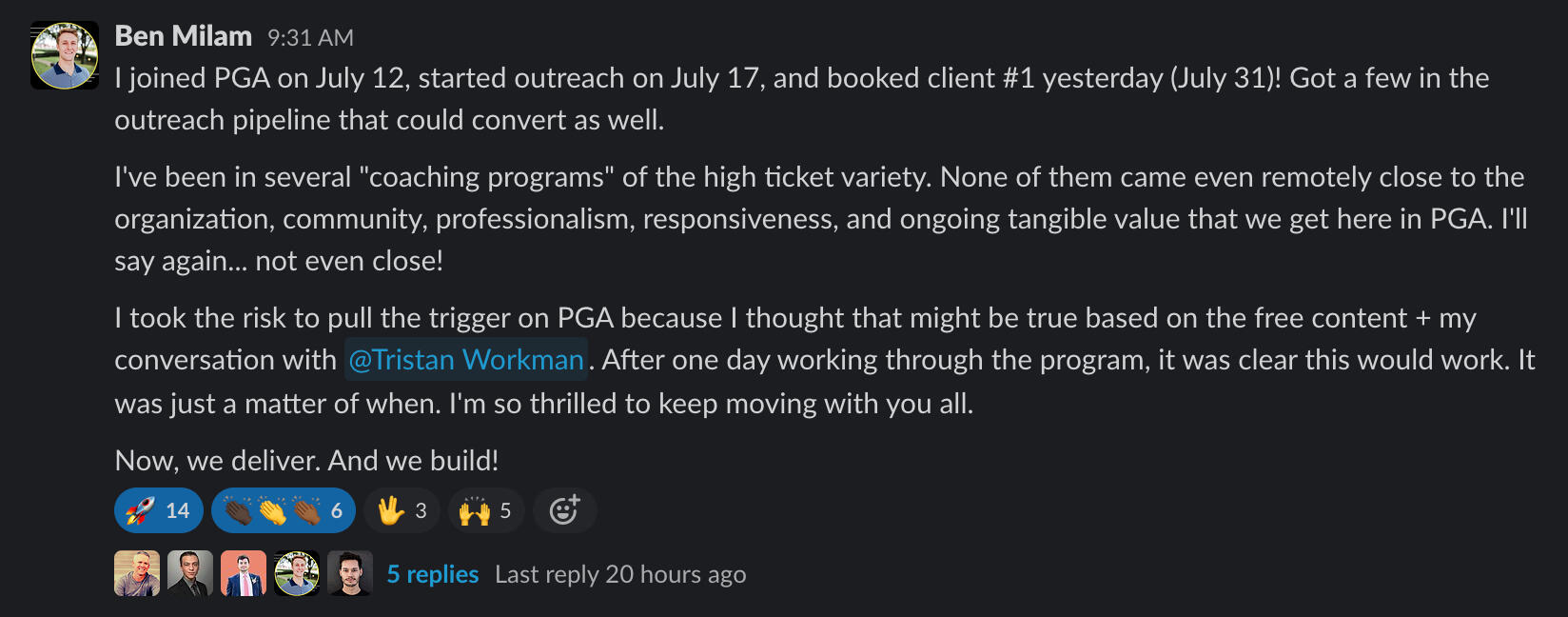Open the 9:31 AM message timestamp

(310, 38)
